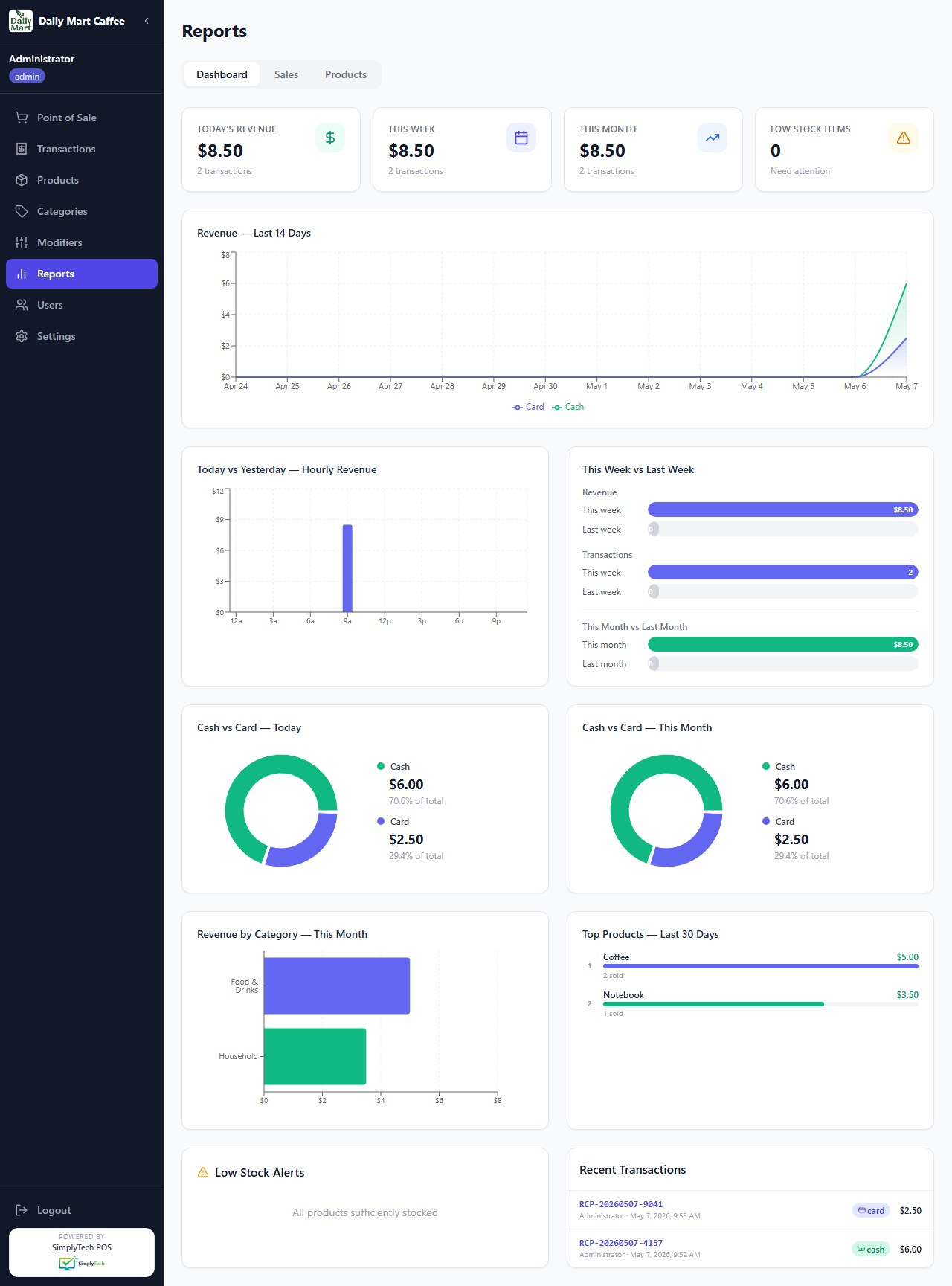Screen dimensions: 952x1286
Task: Click the Modifiers sliders icon
Action: pyautogui.click(x=22, y=242)
